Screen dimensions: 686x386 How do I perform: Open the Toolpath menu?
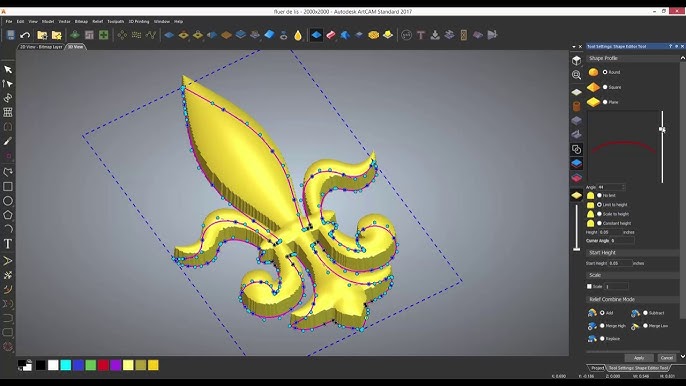pos(116,21)
